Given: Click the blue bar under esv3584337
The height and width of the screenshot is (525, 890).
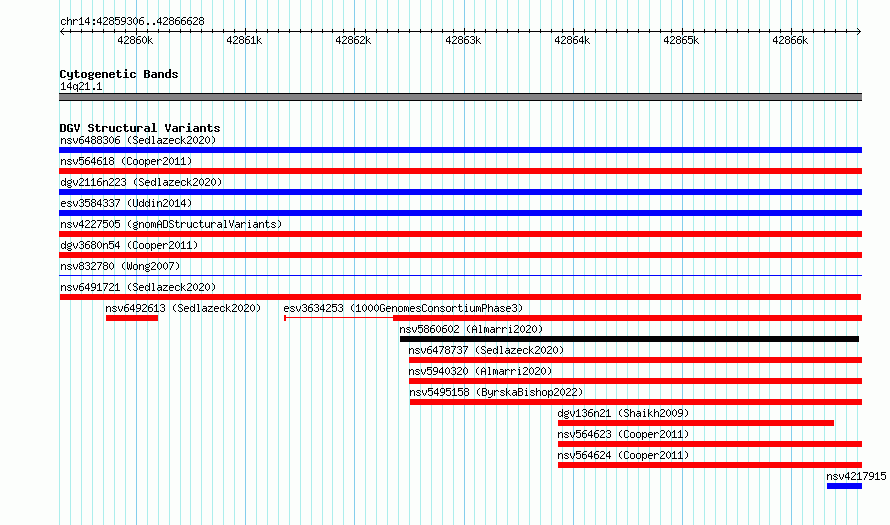Looking at the screenshot, I should pyautogui.click(x=460, y=213).
